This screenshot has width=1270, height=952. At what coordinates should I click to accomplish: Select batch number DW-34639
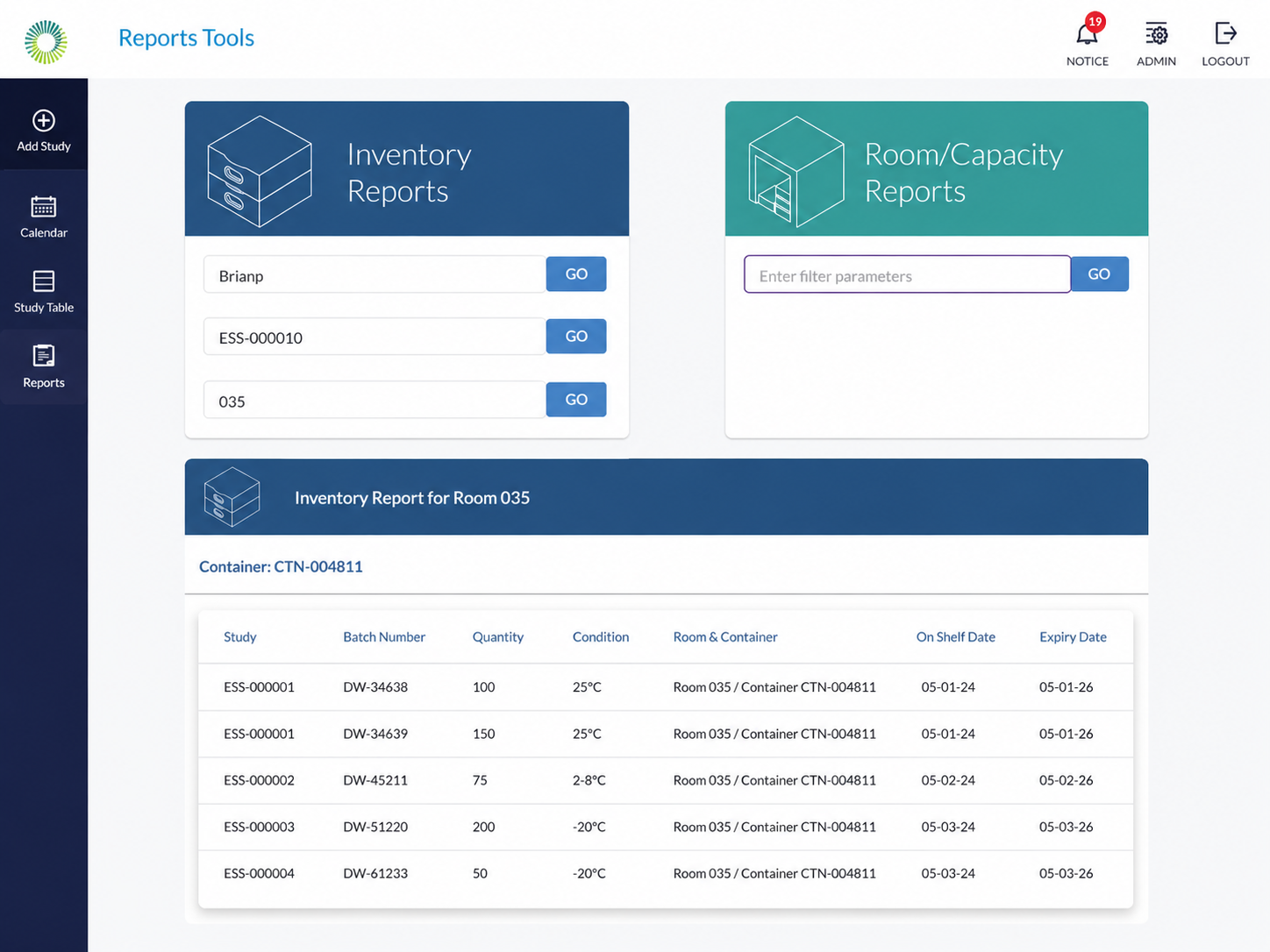(375, 734)
